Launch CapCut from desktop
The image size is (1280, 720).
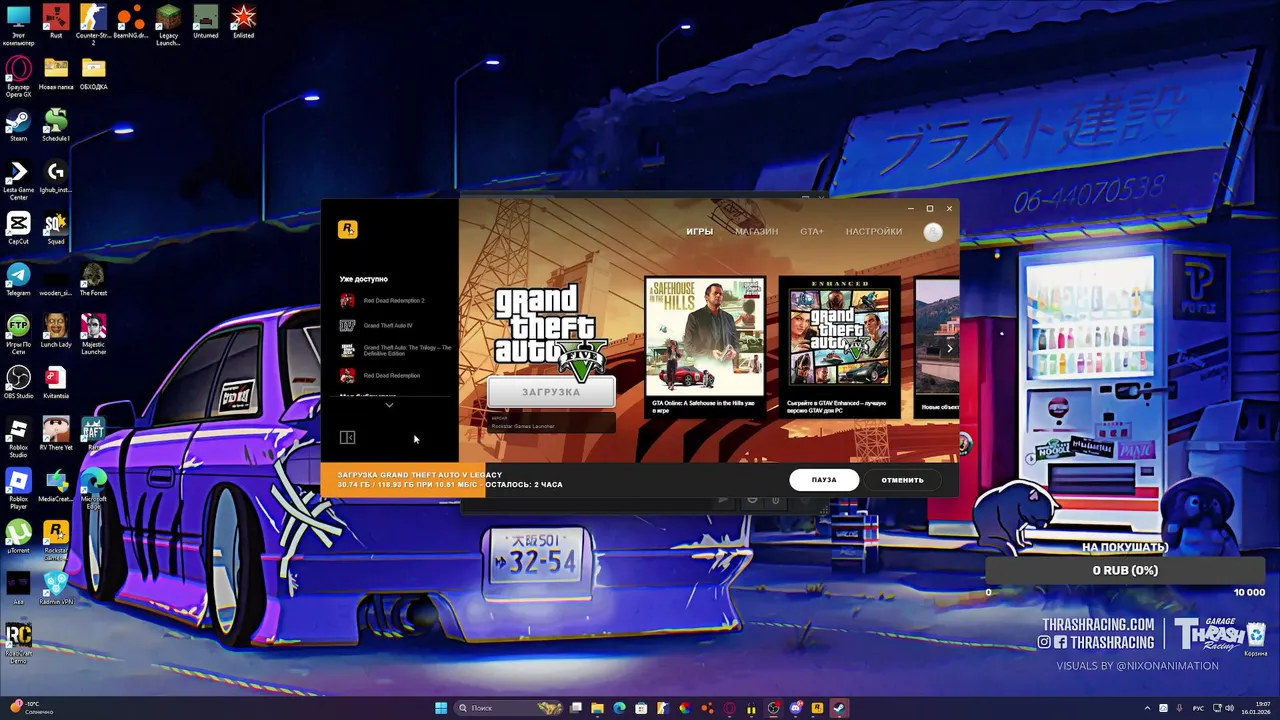coord(18,228)
